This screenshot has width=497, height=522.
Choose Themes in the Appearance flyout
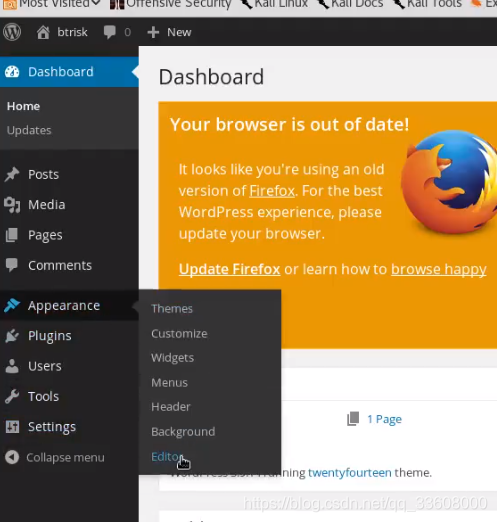click(172, 308)
